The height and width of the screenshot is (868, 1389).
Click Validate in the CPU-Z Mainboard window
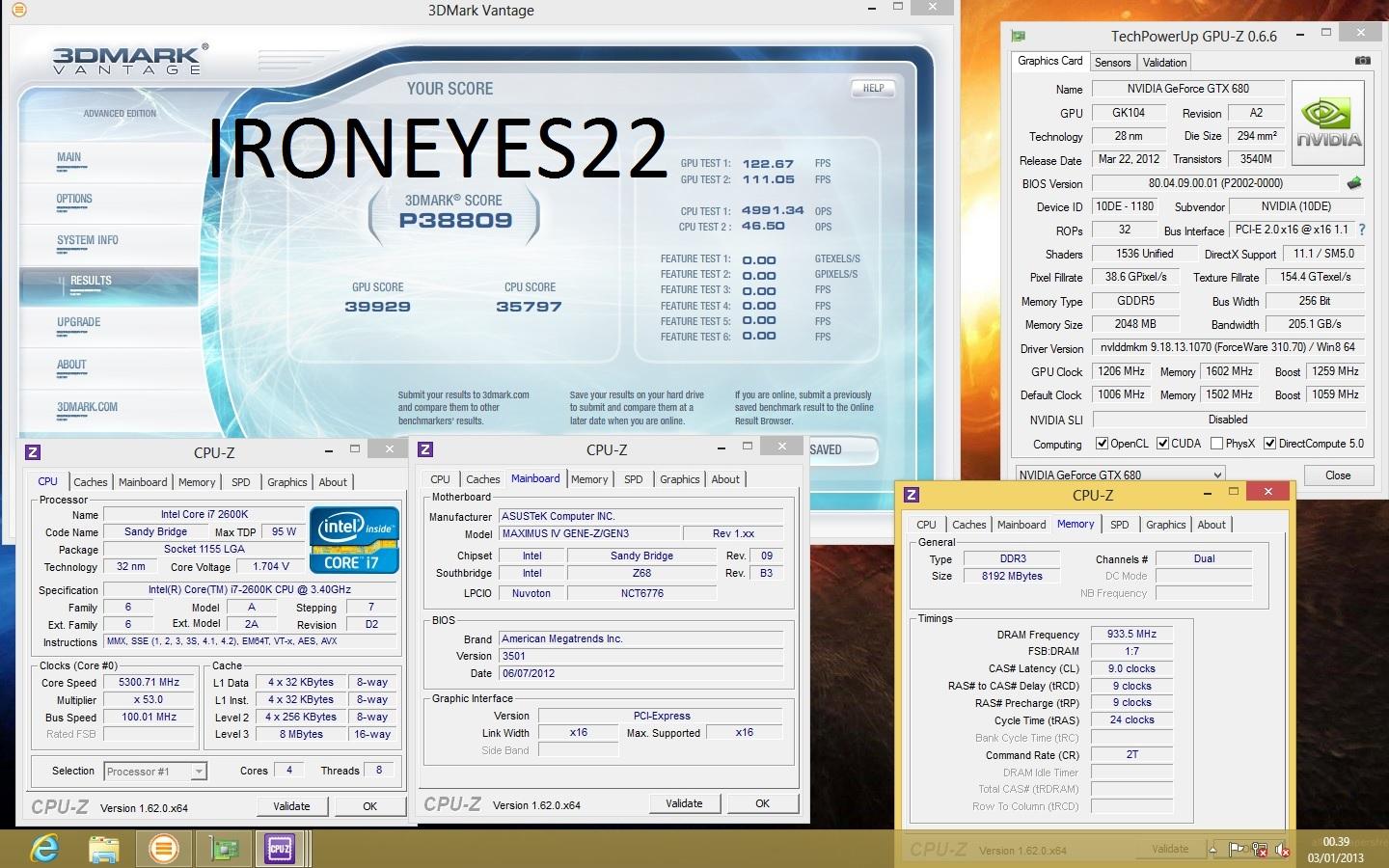(x=684, y=803)
